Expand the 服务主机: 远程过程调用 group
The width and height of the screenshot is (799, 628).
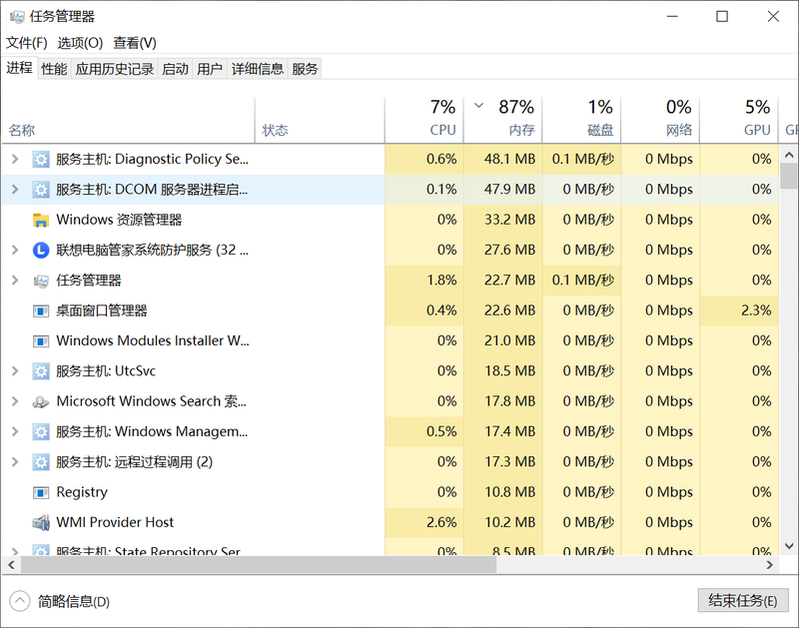point(14,462)
